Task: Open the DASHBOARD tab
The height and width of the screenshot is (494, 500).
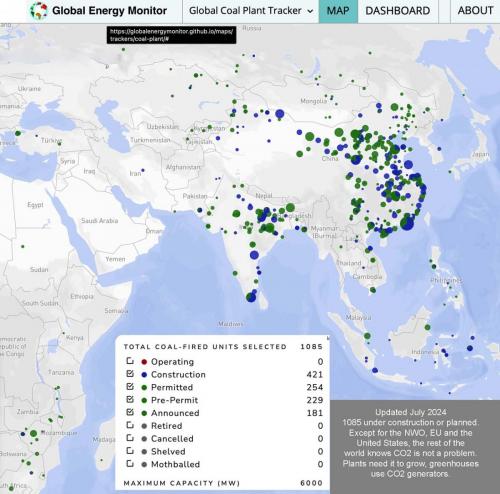Action: tap(398, 11)
